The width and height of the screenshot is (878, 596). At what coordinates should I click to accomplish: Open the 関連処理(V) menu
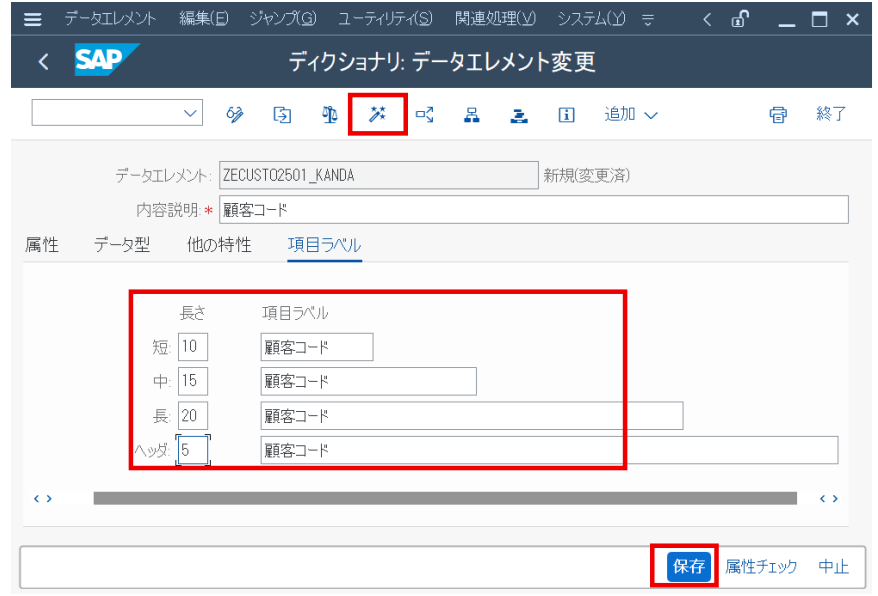495,18
